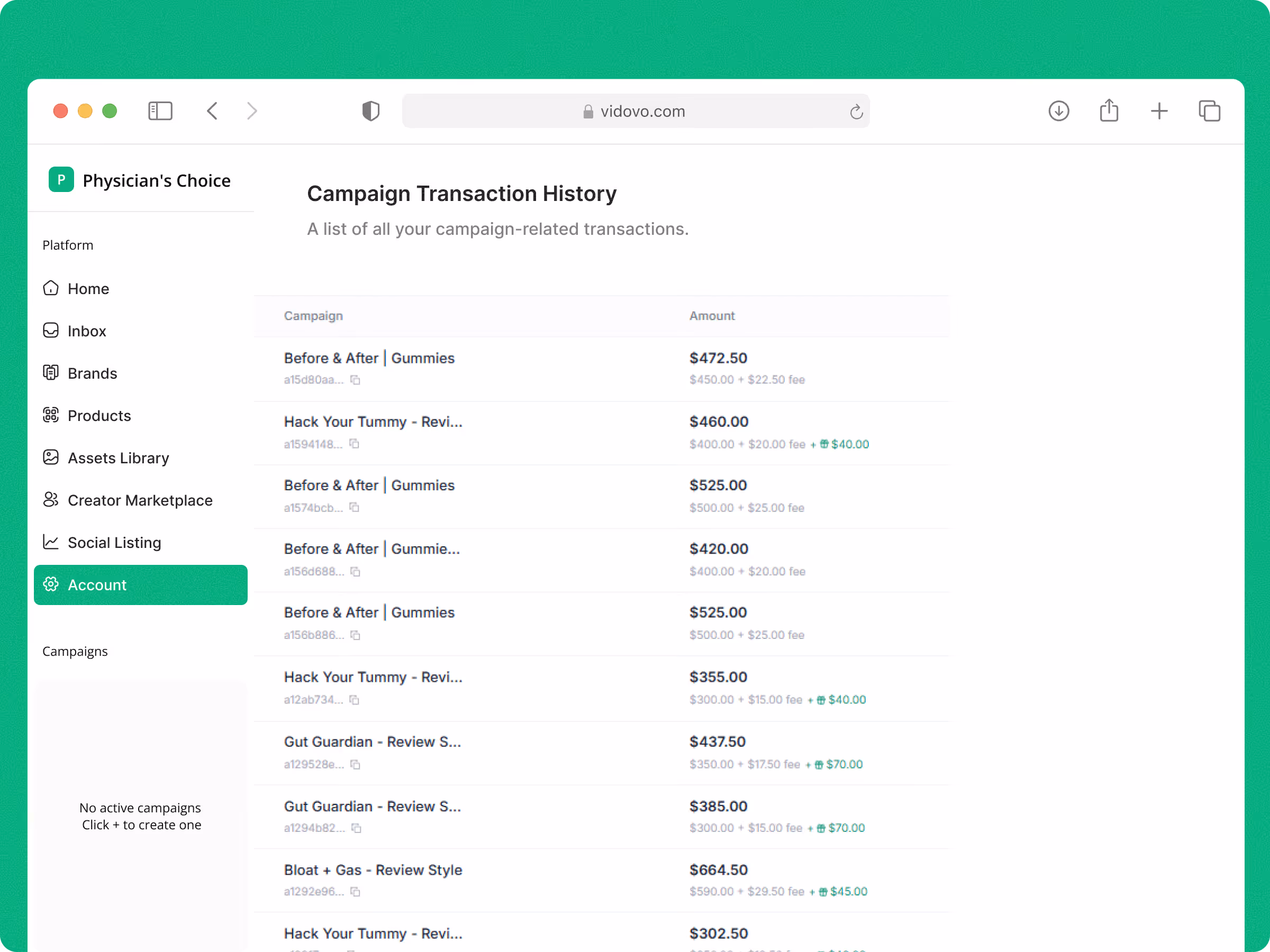Screen dimensions: 1270x952
Task: Click the Amount column header
Action: pyautogui.click(x=712, y=316)
